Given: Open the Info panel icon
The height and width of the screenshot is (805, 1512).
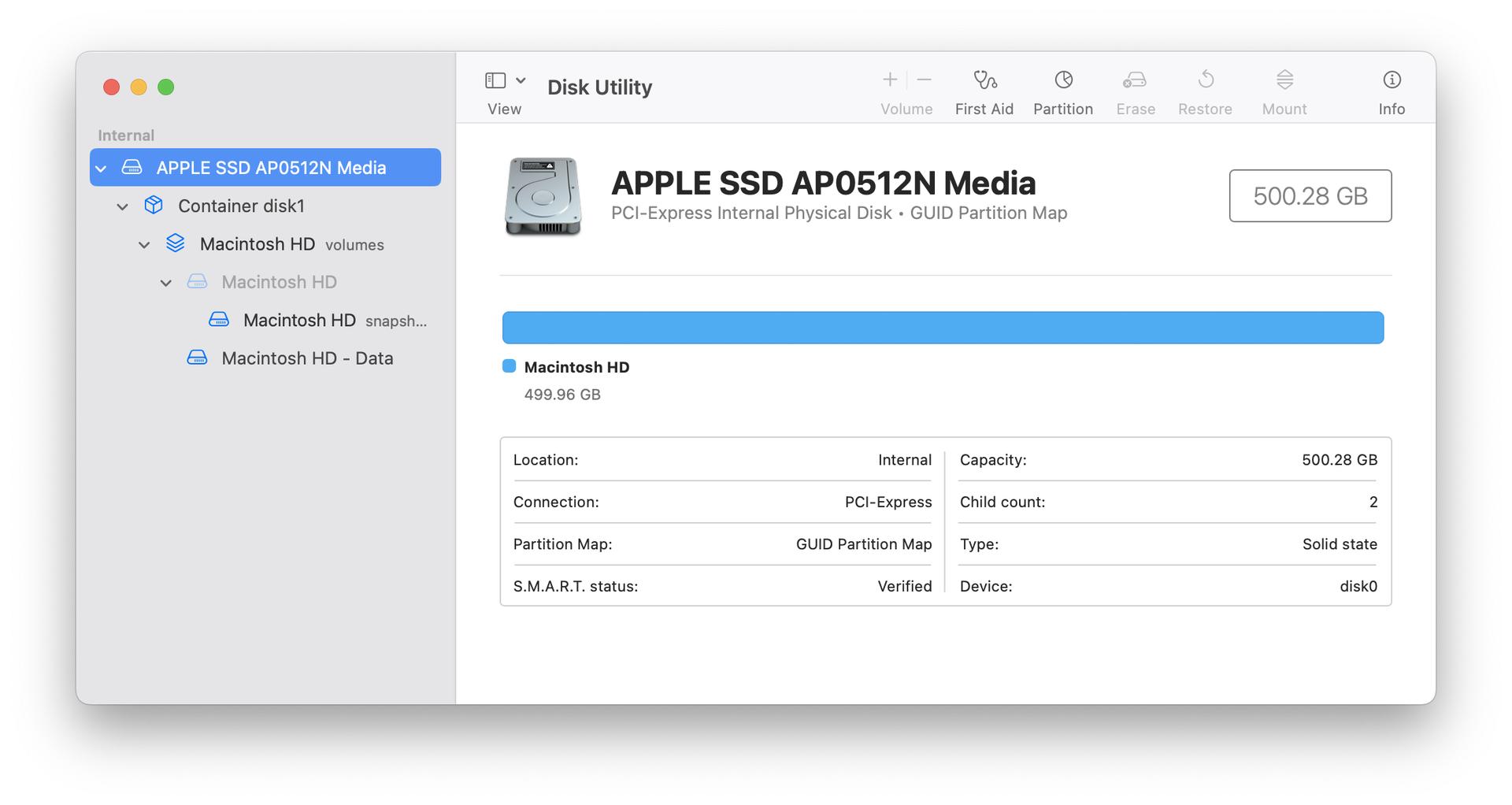Looking at the screenshot, I should click(x=1392, y=80).
